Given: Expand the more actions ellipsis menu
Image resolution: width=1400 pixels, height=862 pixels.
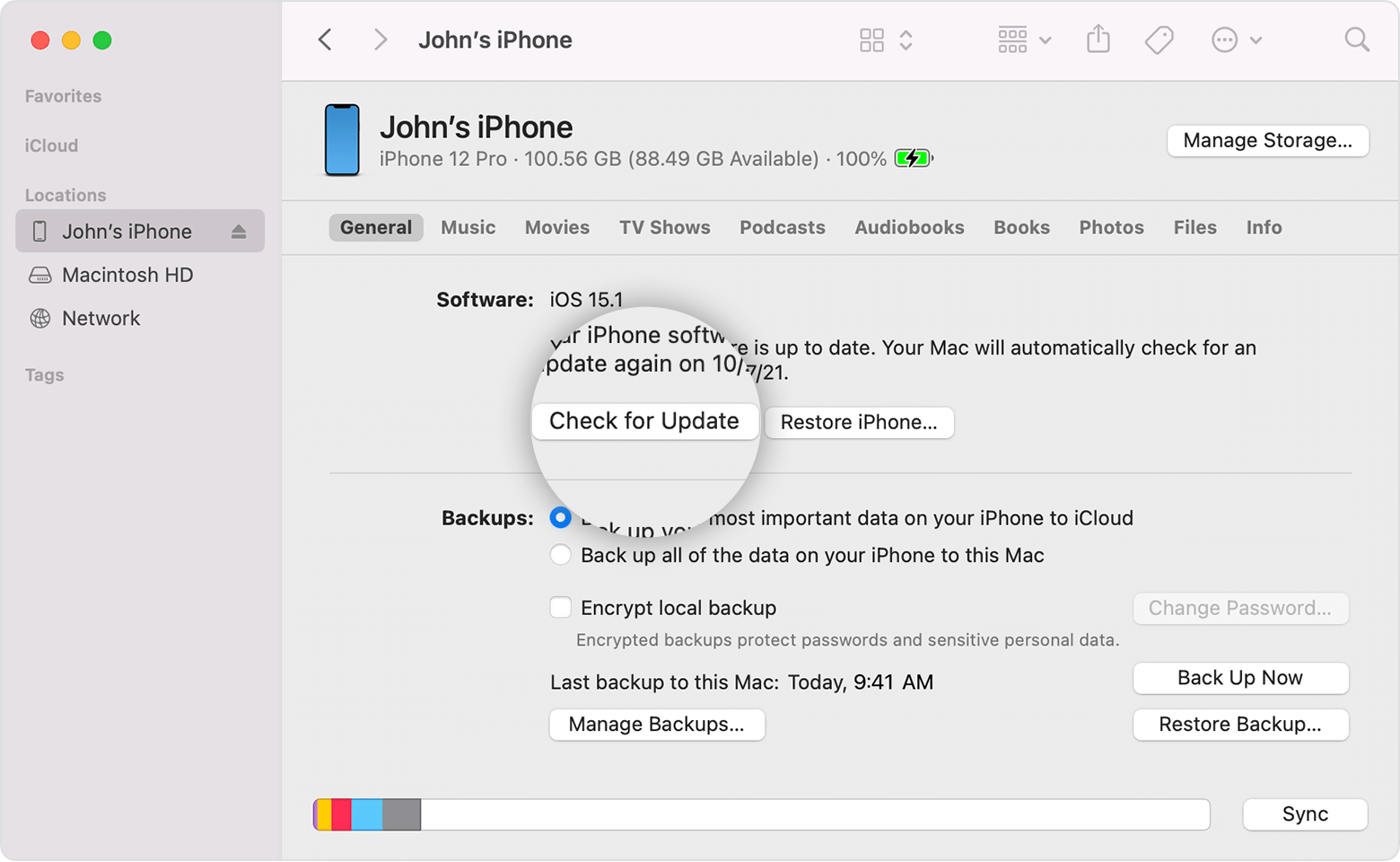Looking at the screenshot, I should [x=1236, y=40].
